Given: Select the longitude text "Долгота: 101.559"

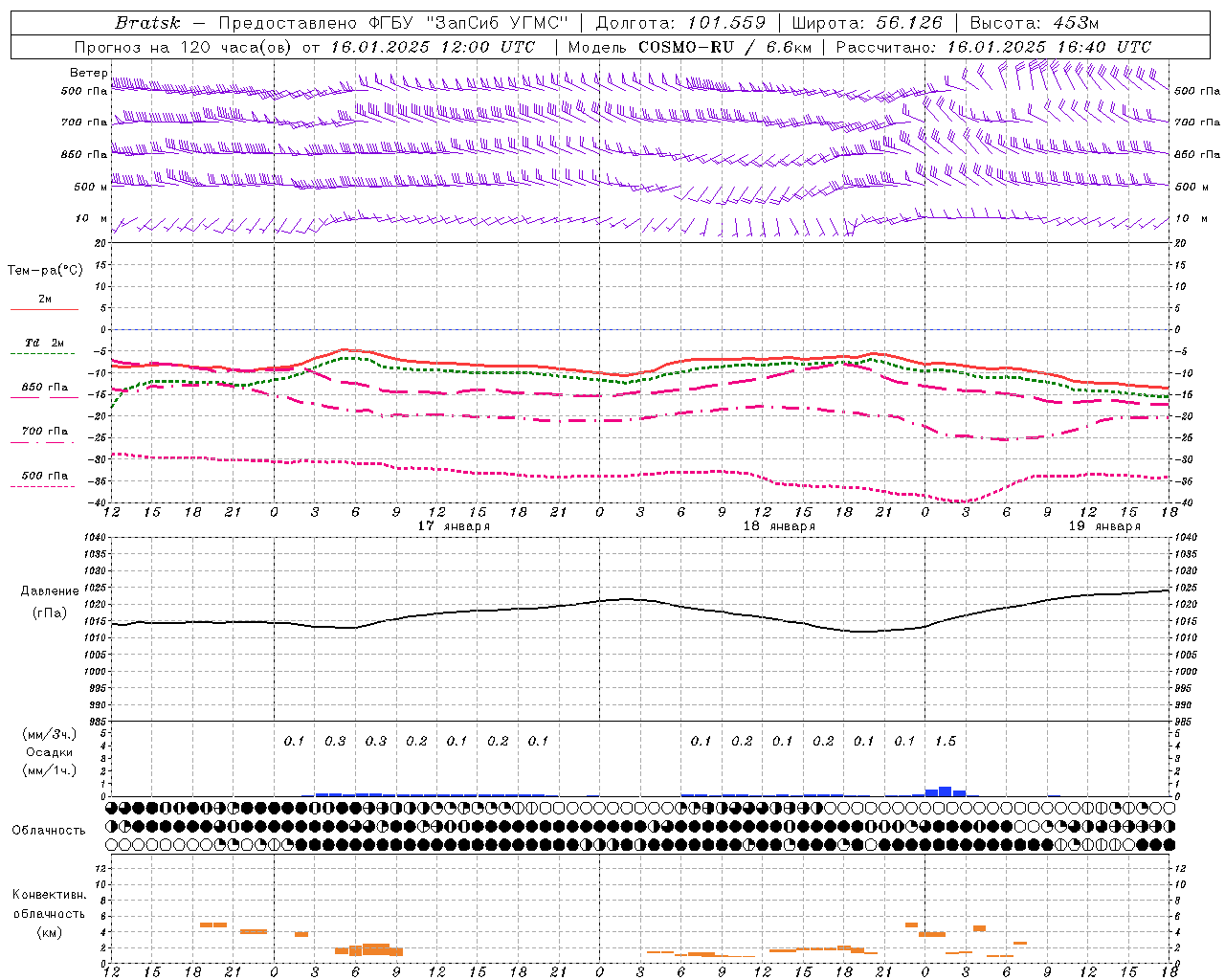Looking at the screenshot, I should 680,23.
